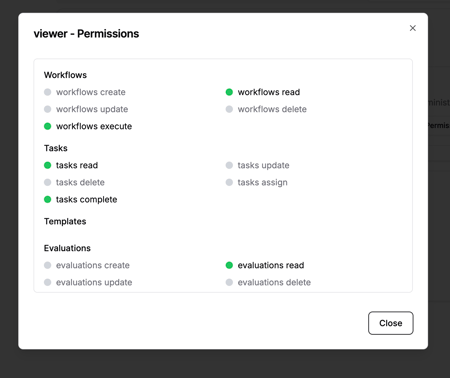This screenshot has width=450, height=378.
Task: Click the green dot beside workflows execute
Action: (47, 126)
